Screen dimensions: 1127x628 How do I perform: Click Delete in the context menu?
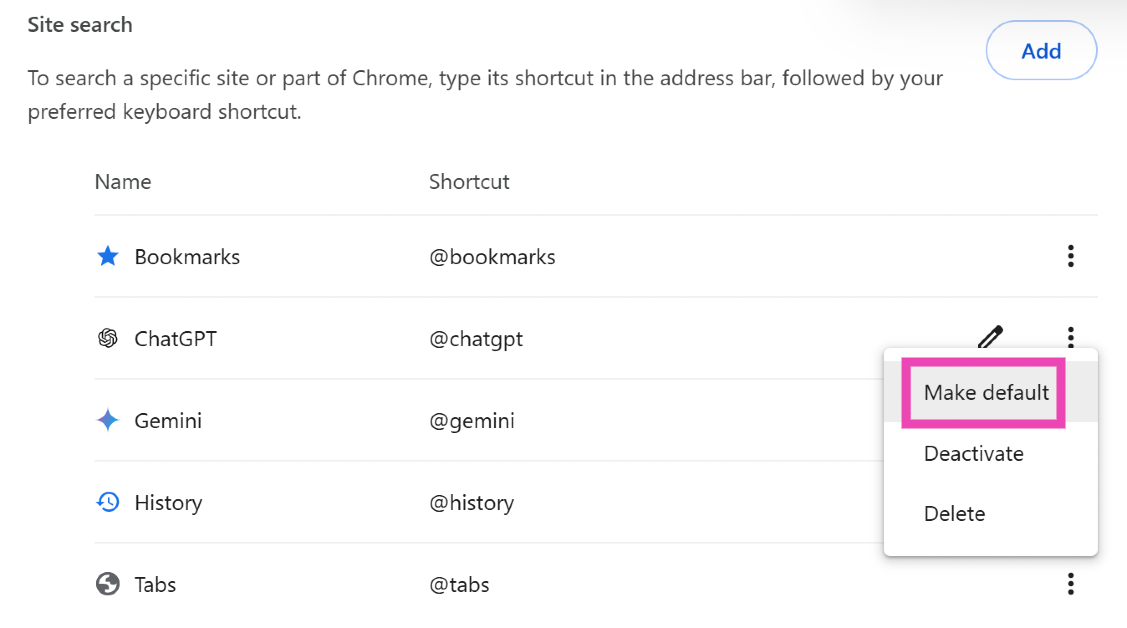pos(954,514)
